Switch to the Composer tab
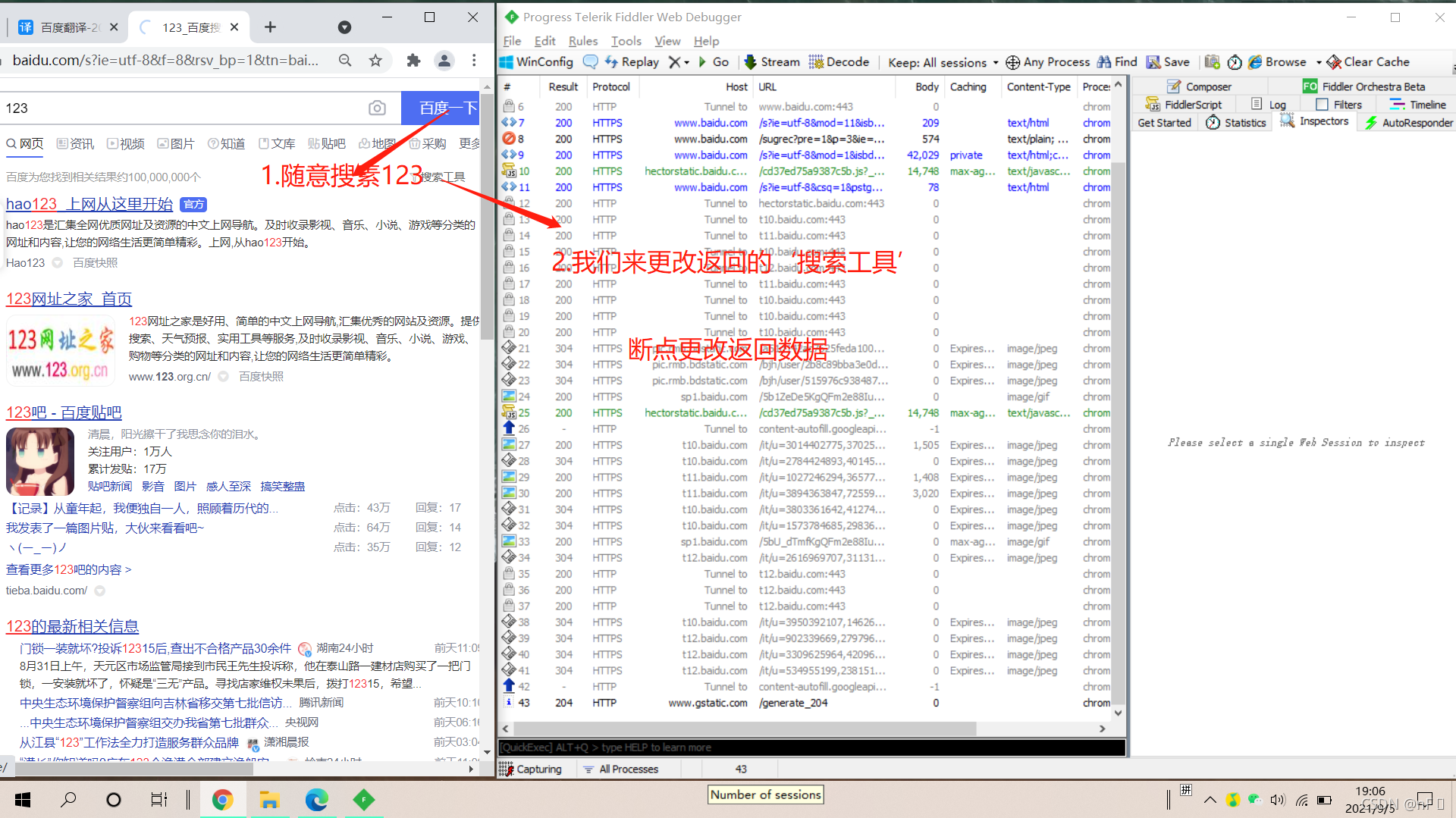1456x818 pixels. click(1199, 86)
